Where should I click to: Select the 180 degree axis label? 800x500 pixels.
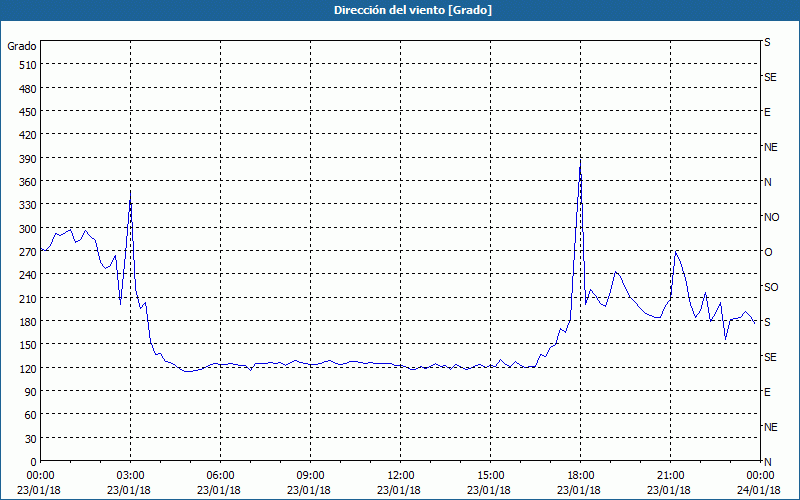click(29, 322)
